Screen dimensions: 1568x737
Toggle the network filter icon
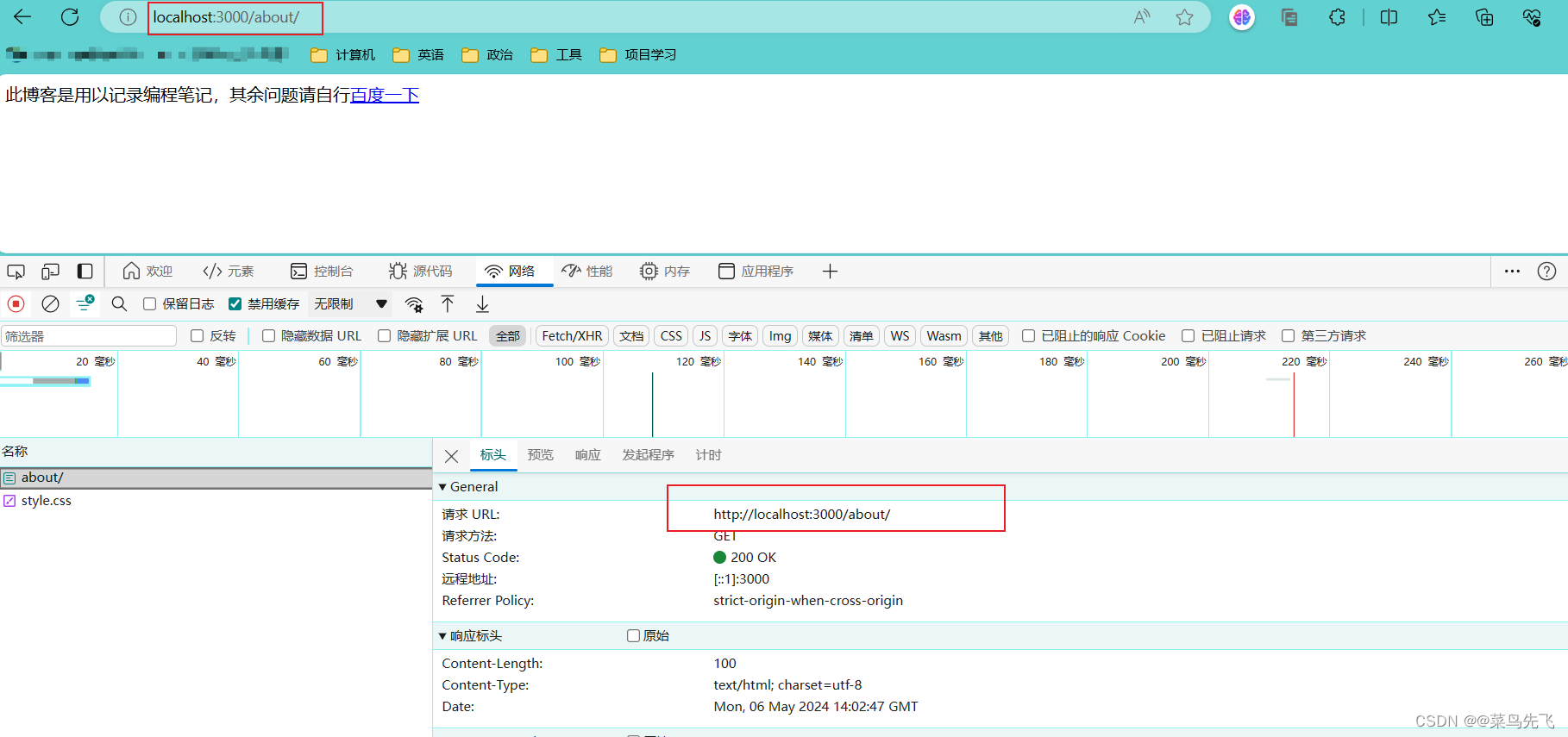[85, 303]
